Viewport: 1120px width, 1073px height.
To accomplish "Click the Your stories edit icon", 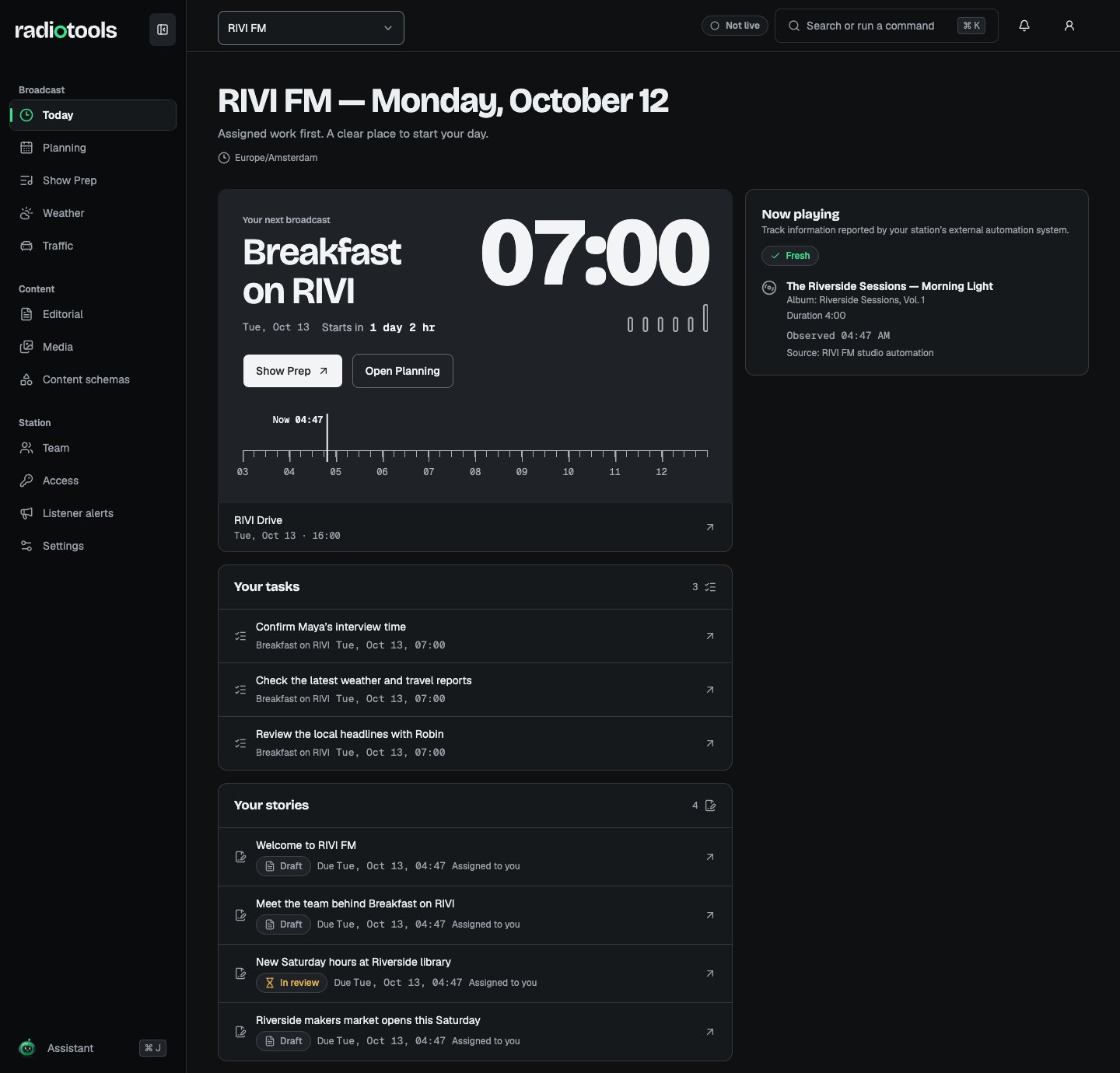I will coord(710,806).
